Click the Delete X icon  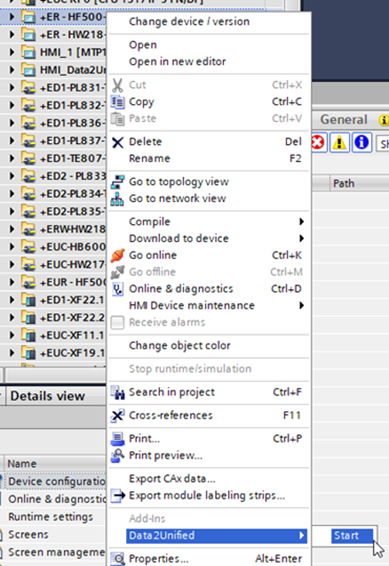(117, 142)
